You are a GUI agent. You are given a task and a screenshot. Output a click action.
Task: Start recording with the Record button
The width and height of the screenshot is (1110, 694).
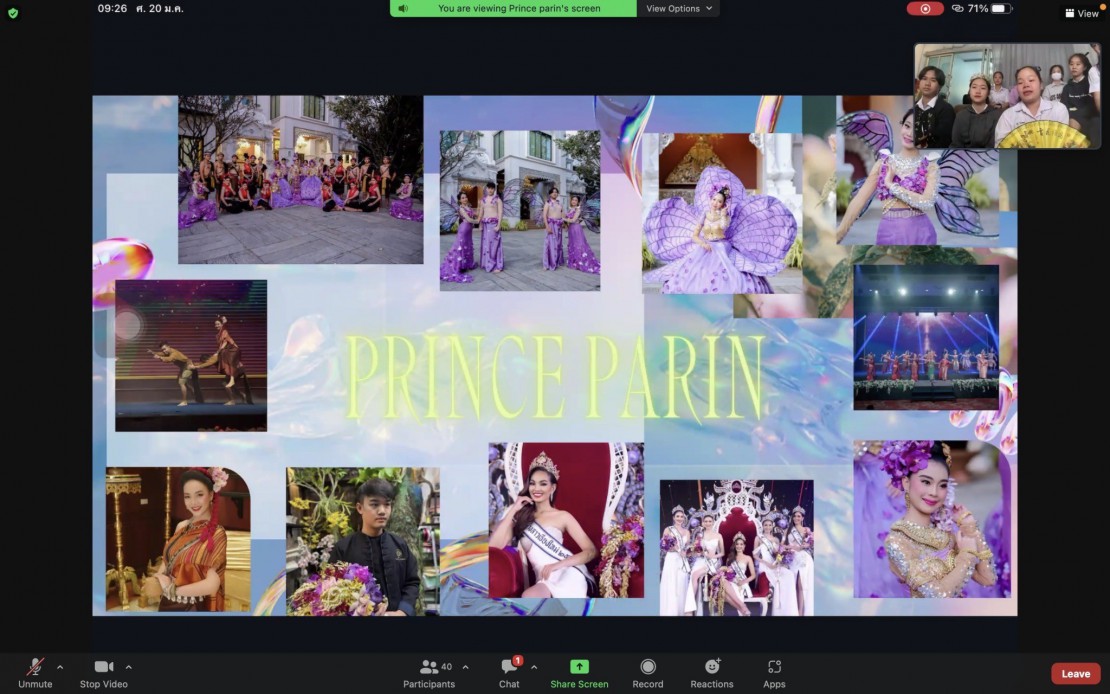pyautogui.click(x=648, y=673)
